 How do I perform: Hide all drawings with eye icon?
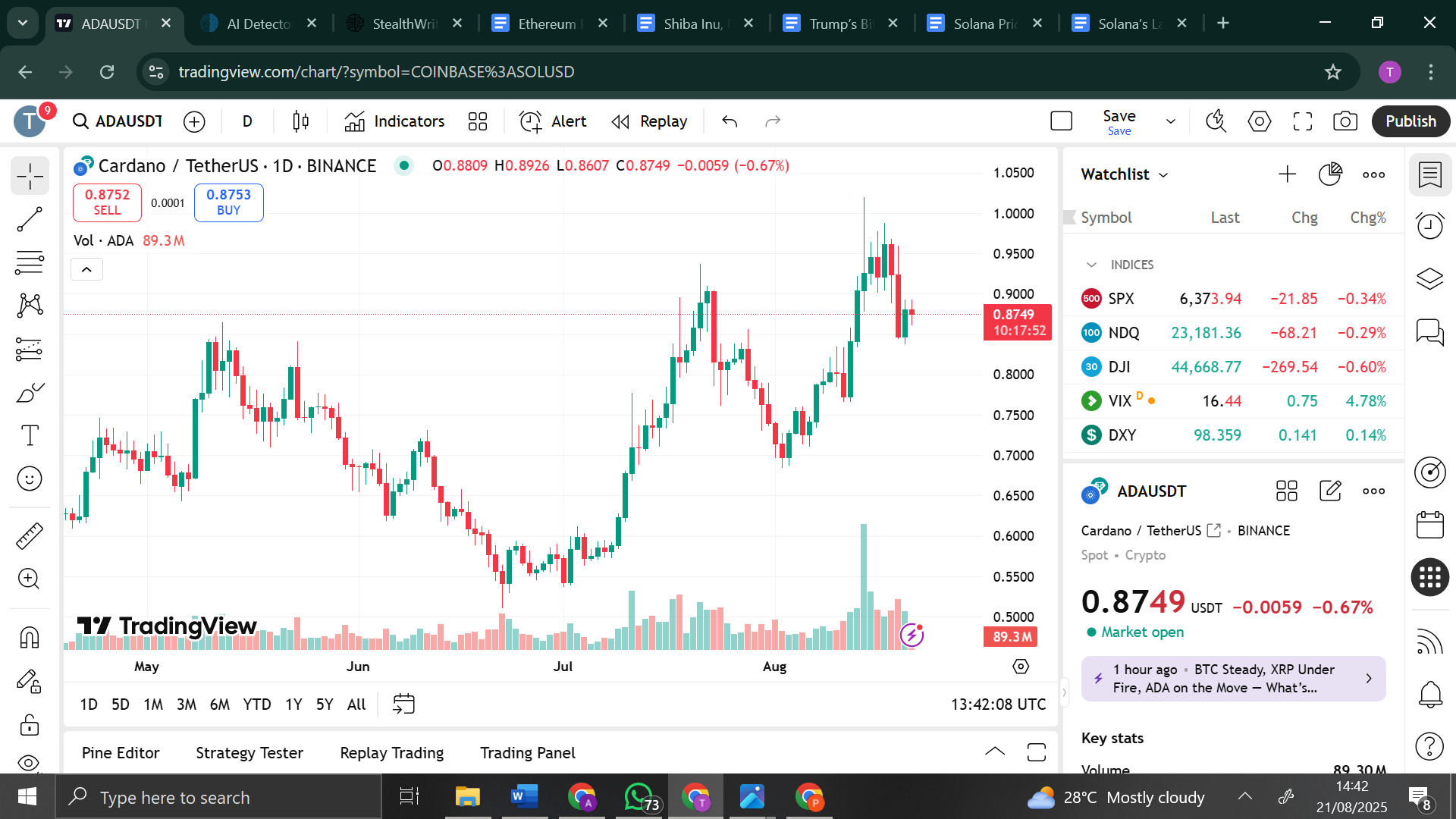[x=30, y=762]
